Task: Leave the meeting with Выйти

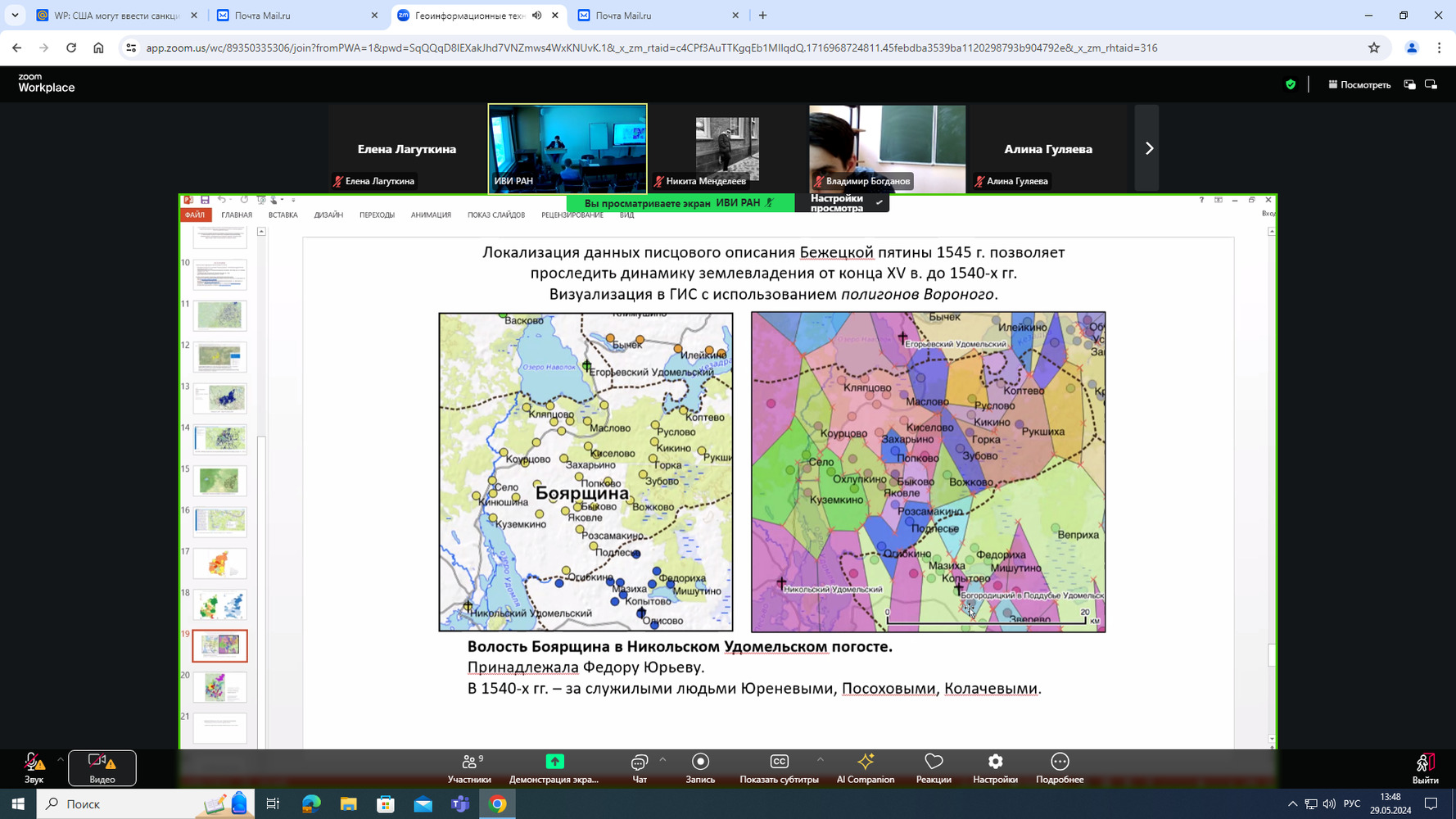Action: click(1425, 767)
